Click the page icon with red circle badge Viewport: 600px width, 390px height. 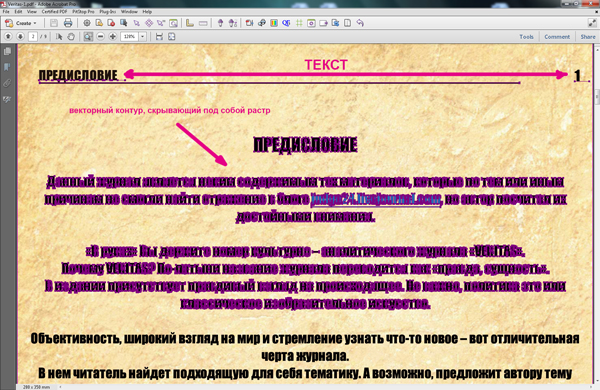click(x=111, y=23)
